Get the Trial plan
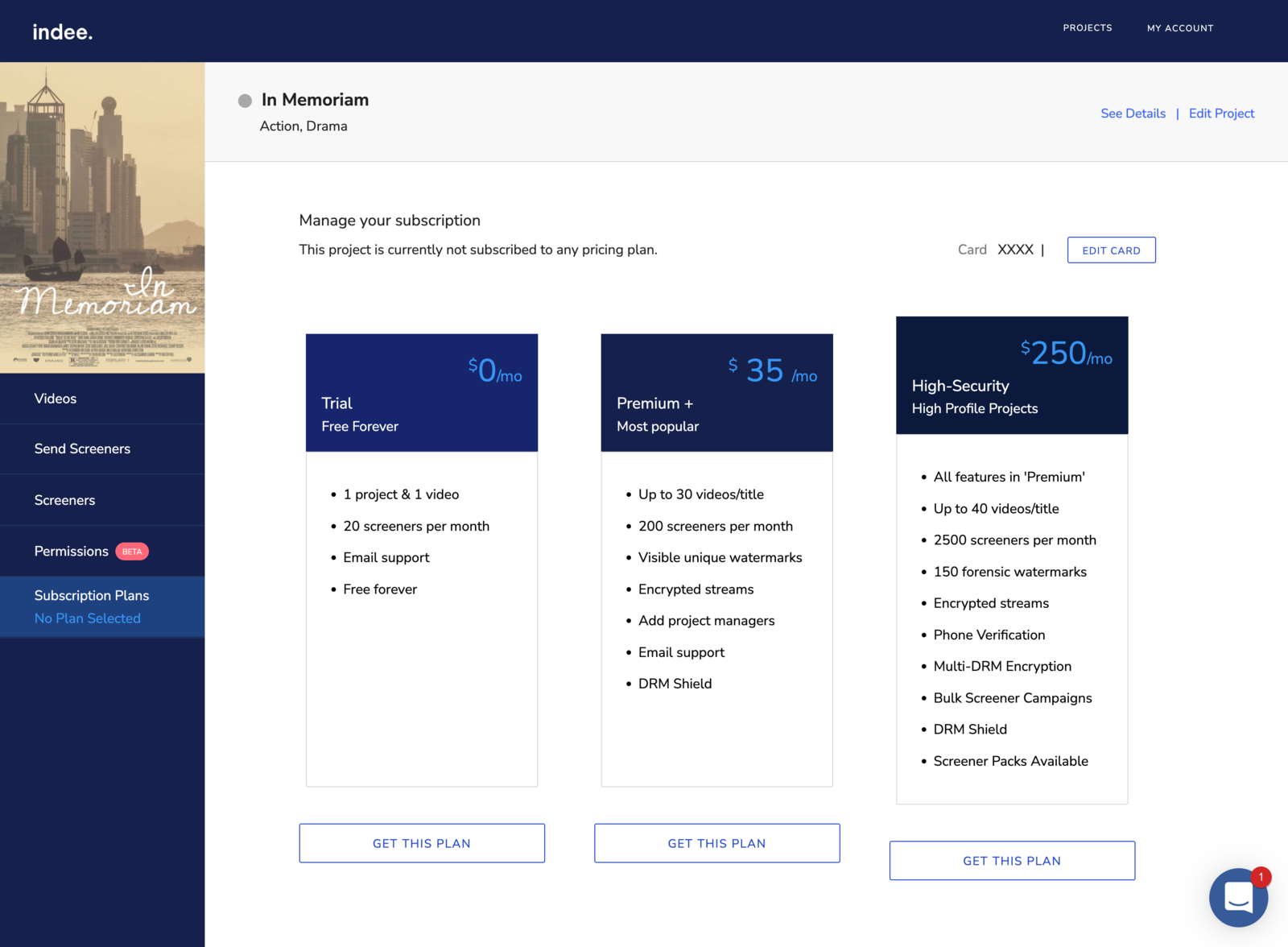1288x947 pixels. pyautogui.click(x=422, y=843)
